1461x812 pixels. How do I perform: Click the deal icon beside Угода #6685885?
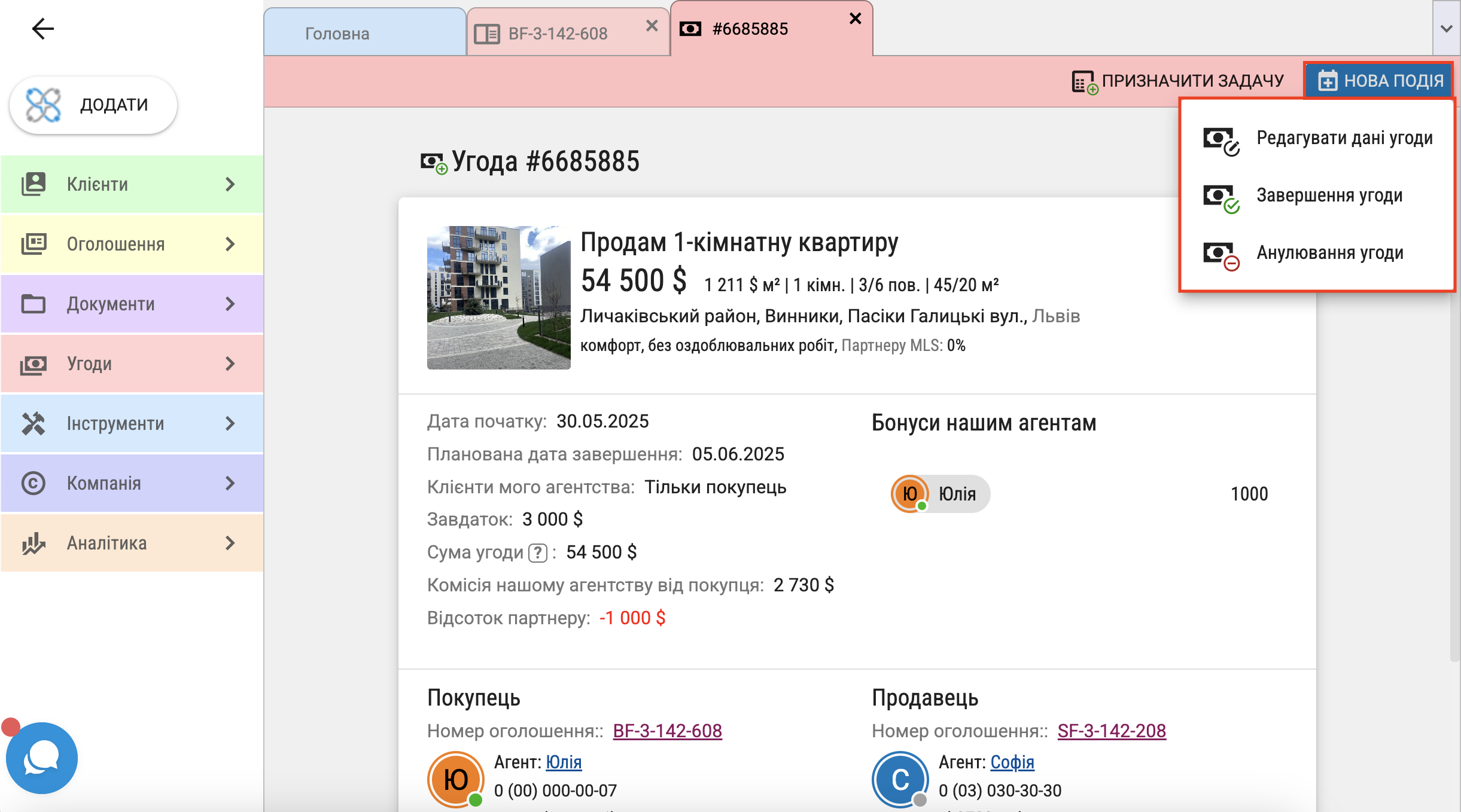click(x=433, y=163)
